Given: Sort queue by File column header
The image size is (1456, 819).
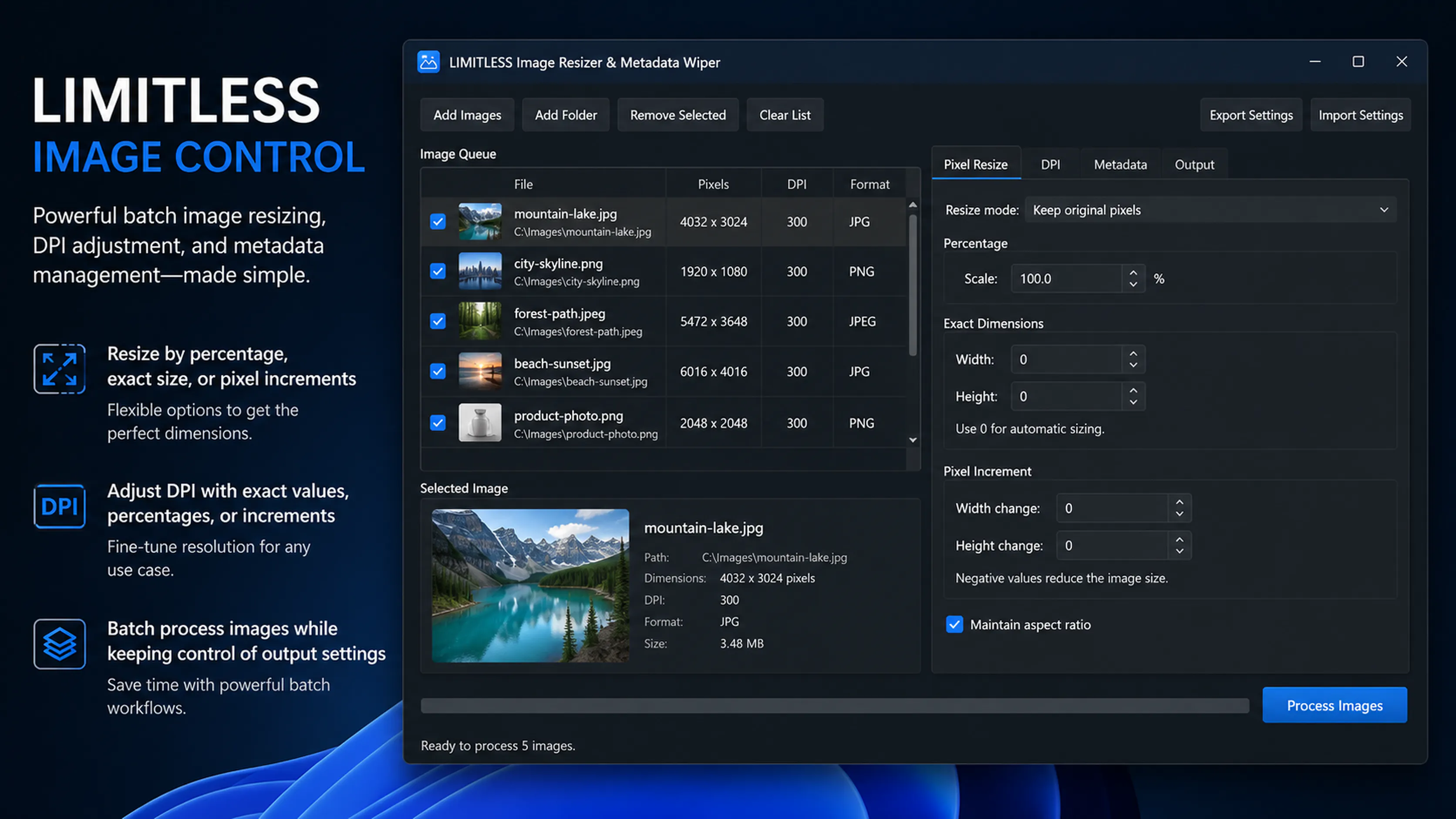Looking at the screenshot, I should [x=523, y=184].
